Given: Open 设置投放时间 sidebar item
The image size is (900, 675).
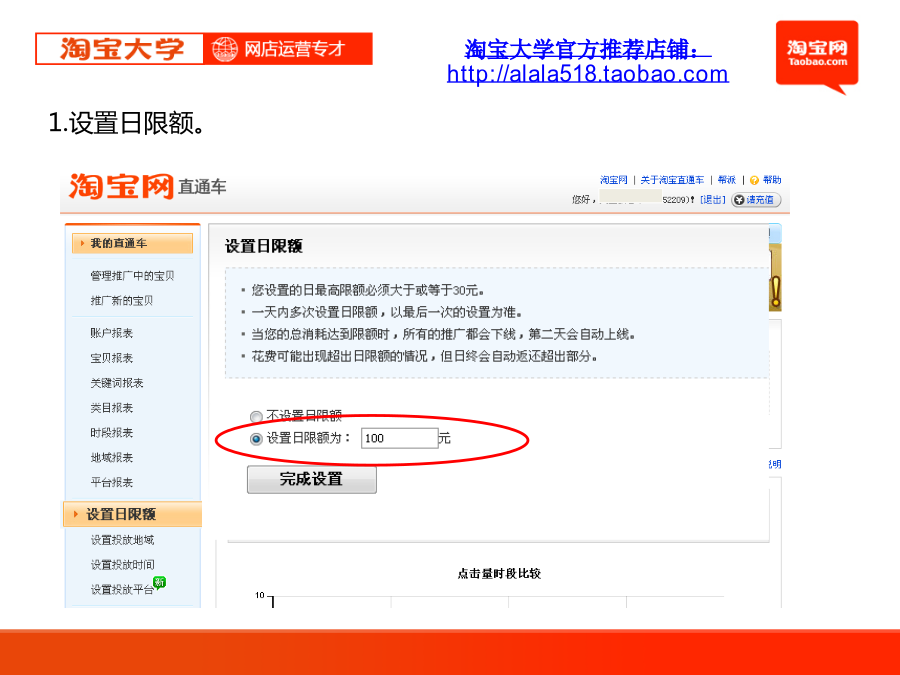Looking at the screenshot, I should 122,565.
